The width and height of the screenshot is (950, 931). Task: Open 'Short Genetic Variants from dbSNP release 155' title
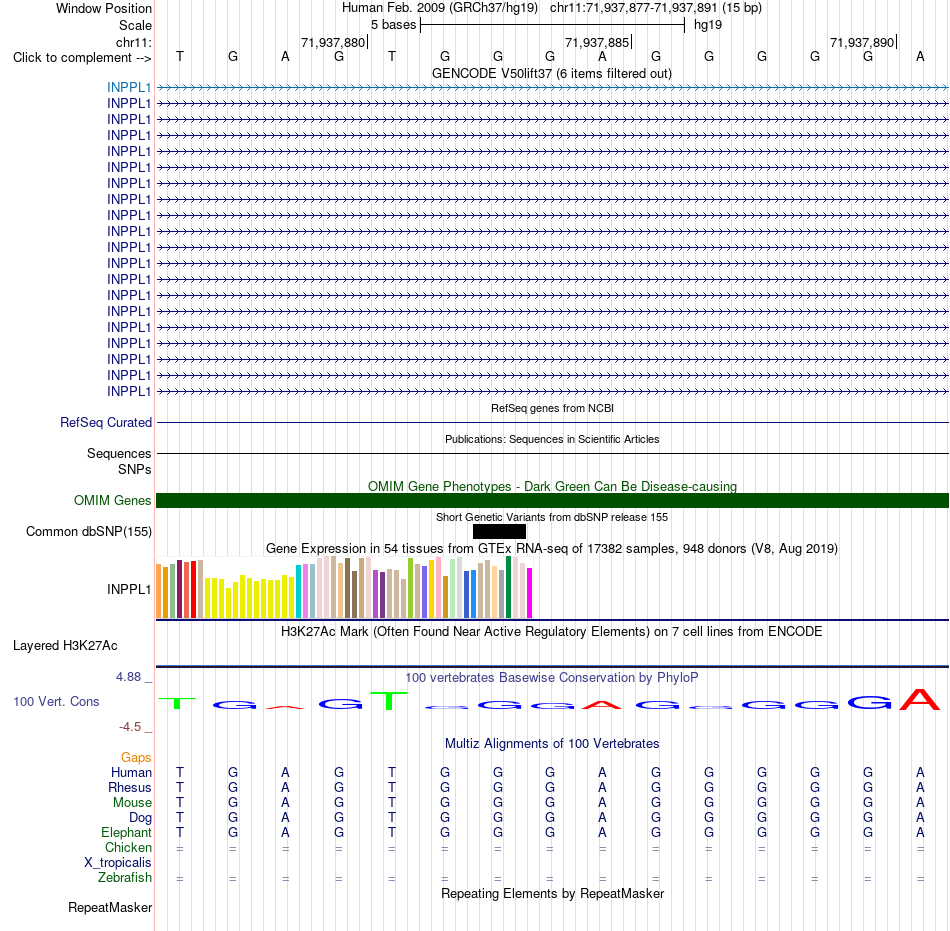pos(552,517)
